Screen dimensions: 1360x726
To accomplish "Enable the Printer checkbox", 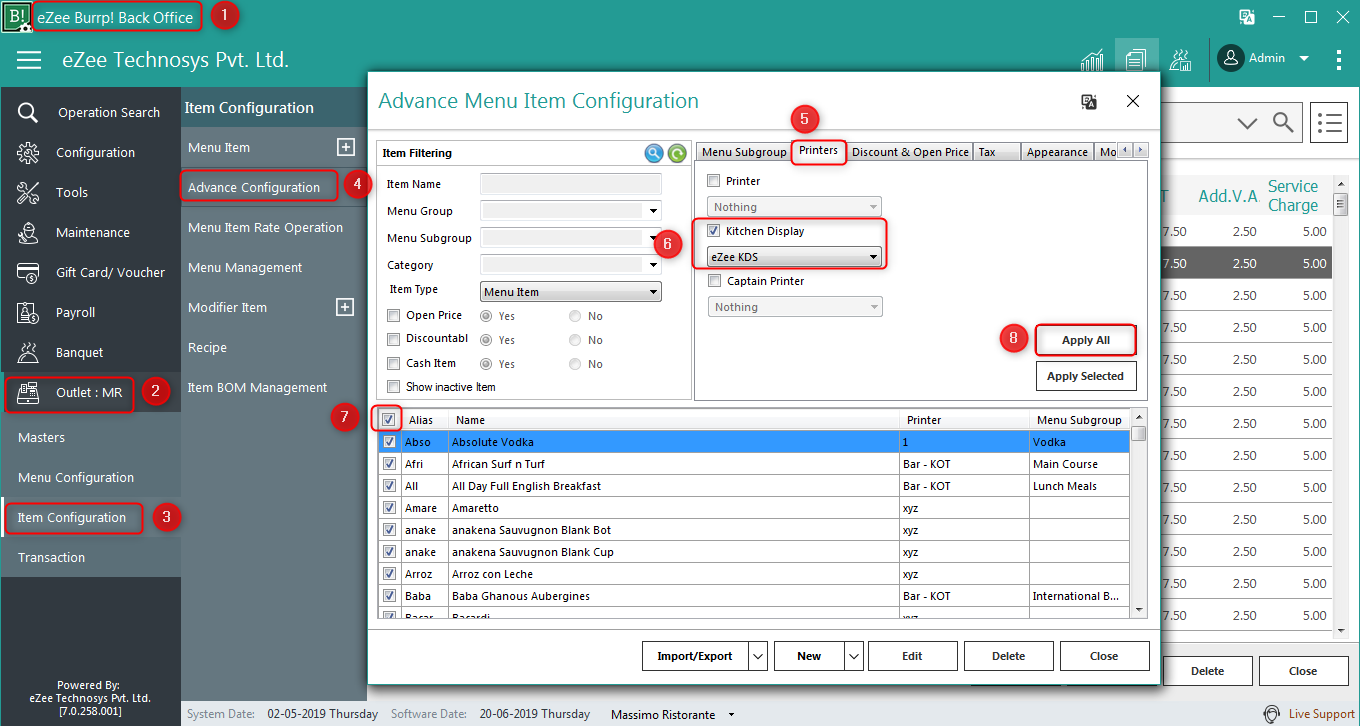I will pyautogui.click(x=713, y=181).
